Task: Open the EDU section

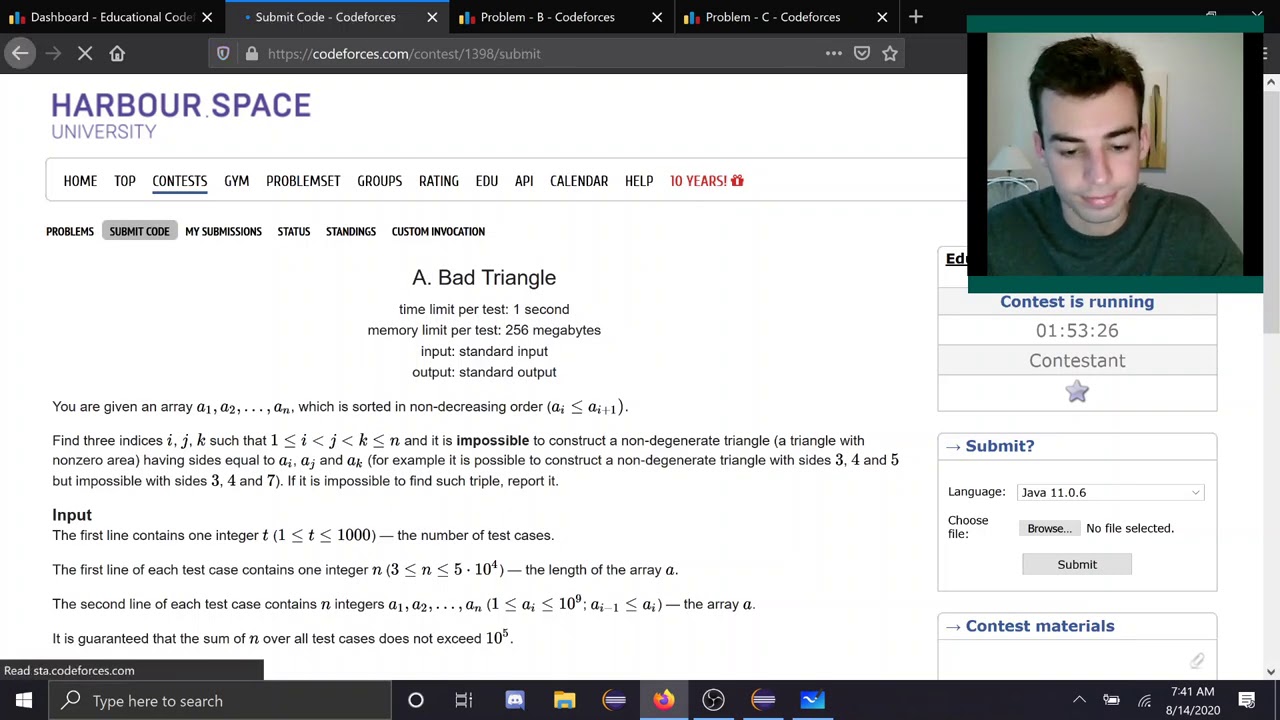Action: pyautogui.click(x=487, y=181)
